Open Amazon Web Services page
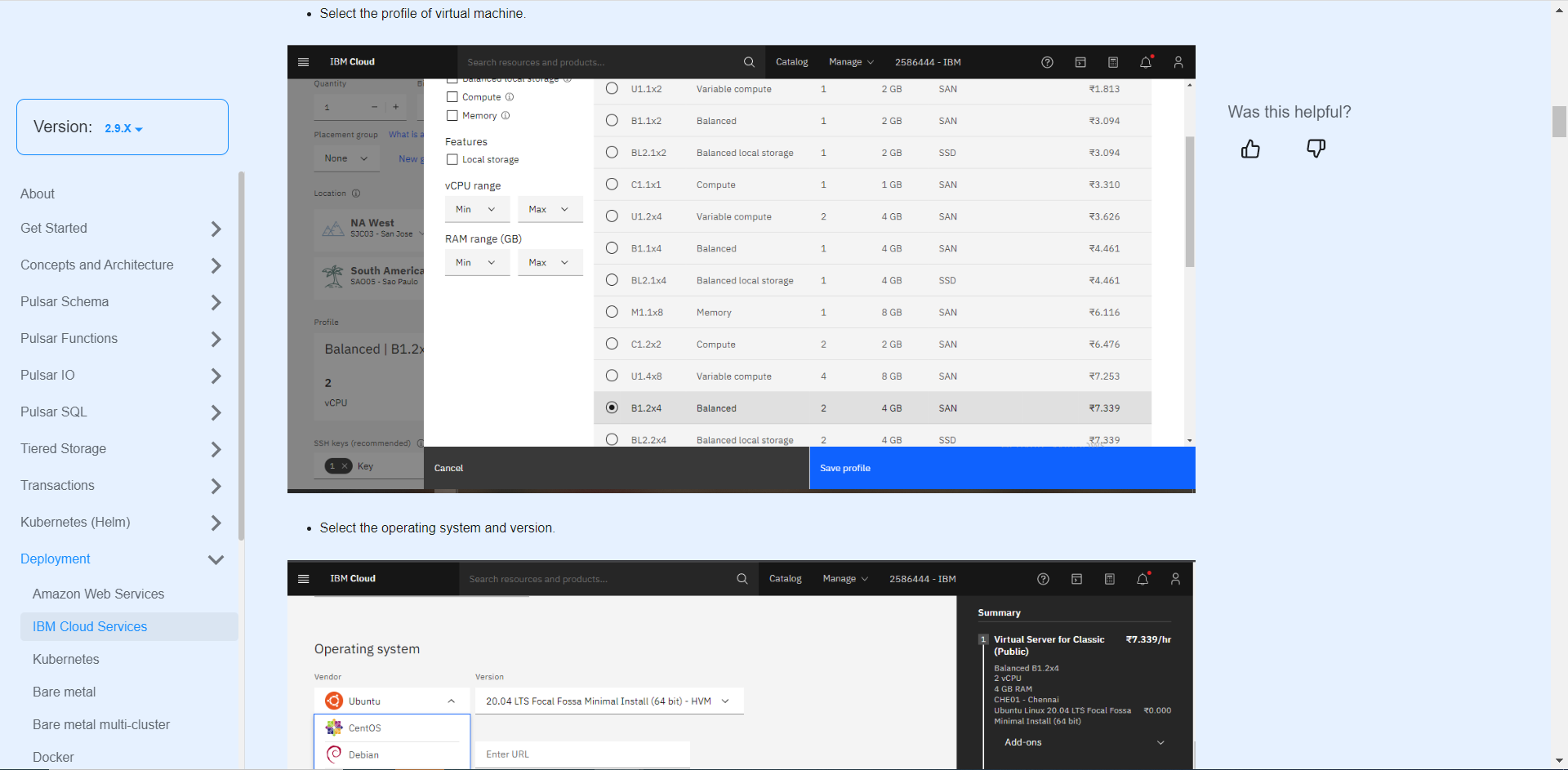 pyautogui.click(x=98, y=594)
